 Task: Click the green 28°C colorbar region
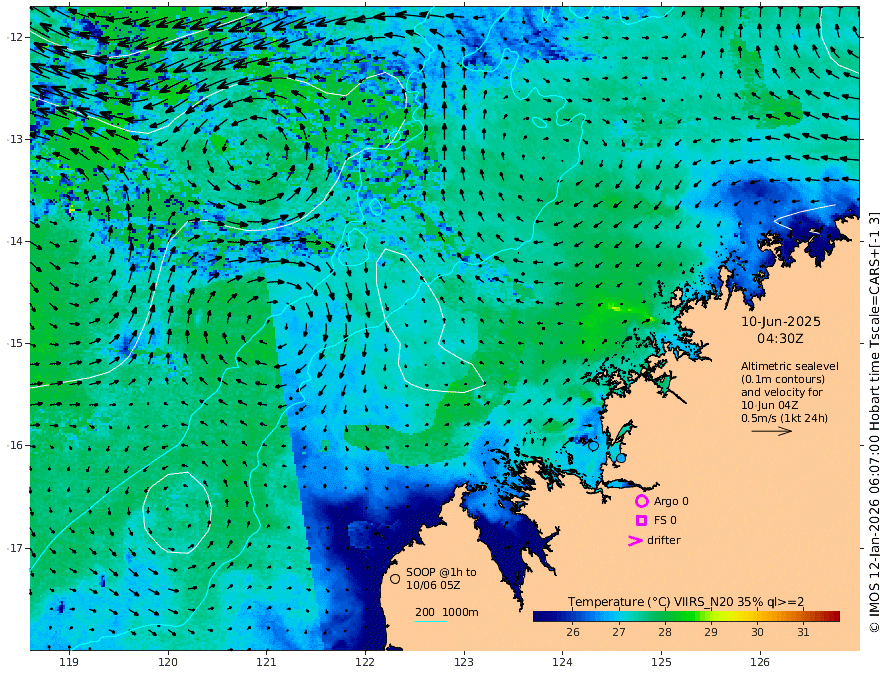tap(665, 617)
